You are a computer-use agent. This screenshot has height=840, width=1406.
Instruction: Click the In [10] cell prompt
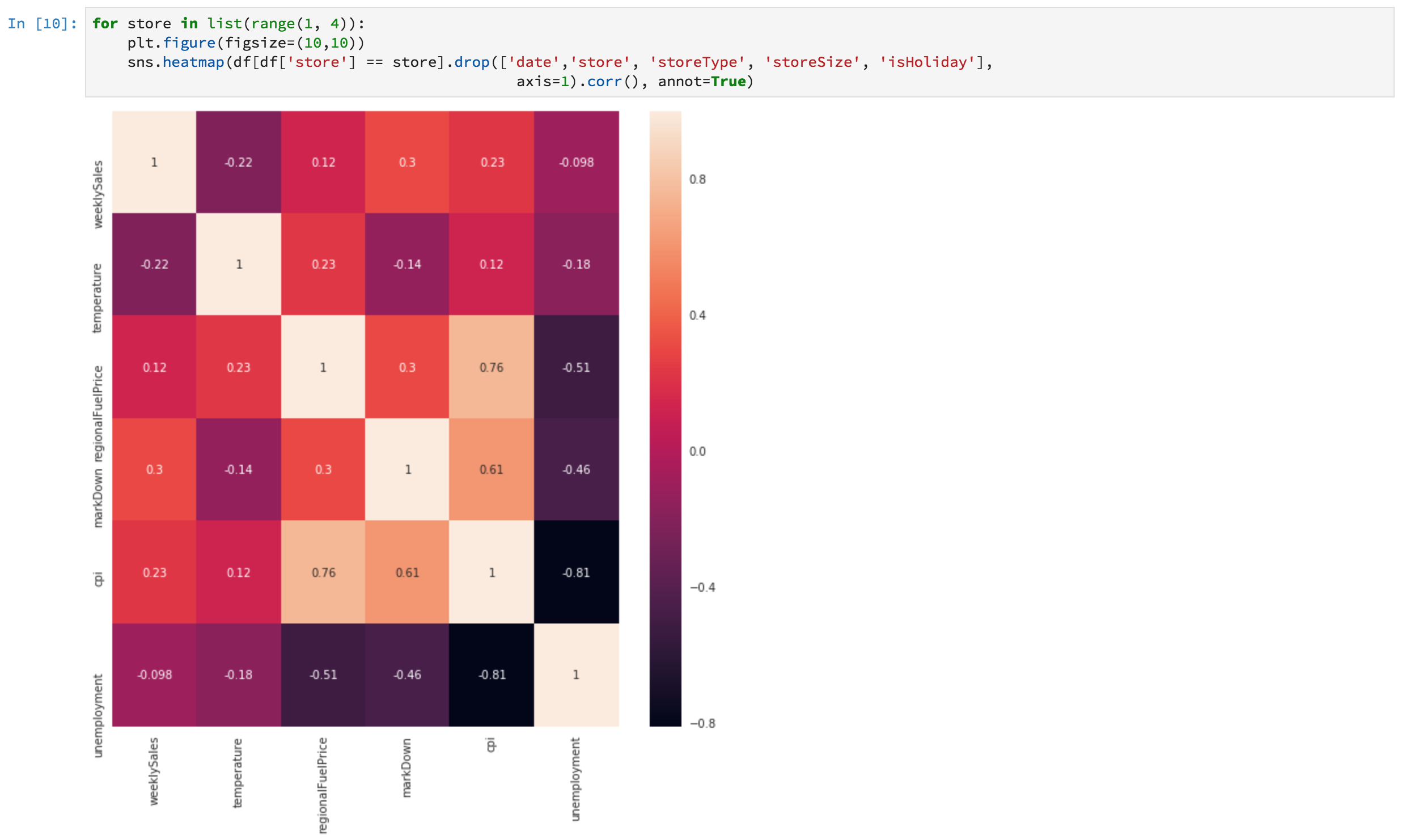pyautogui.click(x=42, y=24)
